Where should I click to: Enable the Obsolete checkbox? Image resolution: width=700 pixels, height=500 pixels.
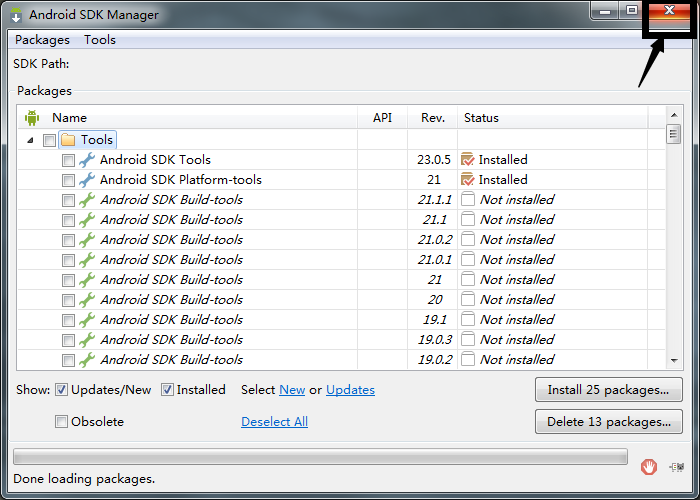tap(62, 422)
